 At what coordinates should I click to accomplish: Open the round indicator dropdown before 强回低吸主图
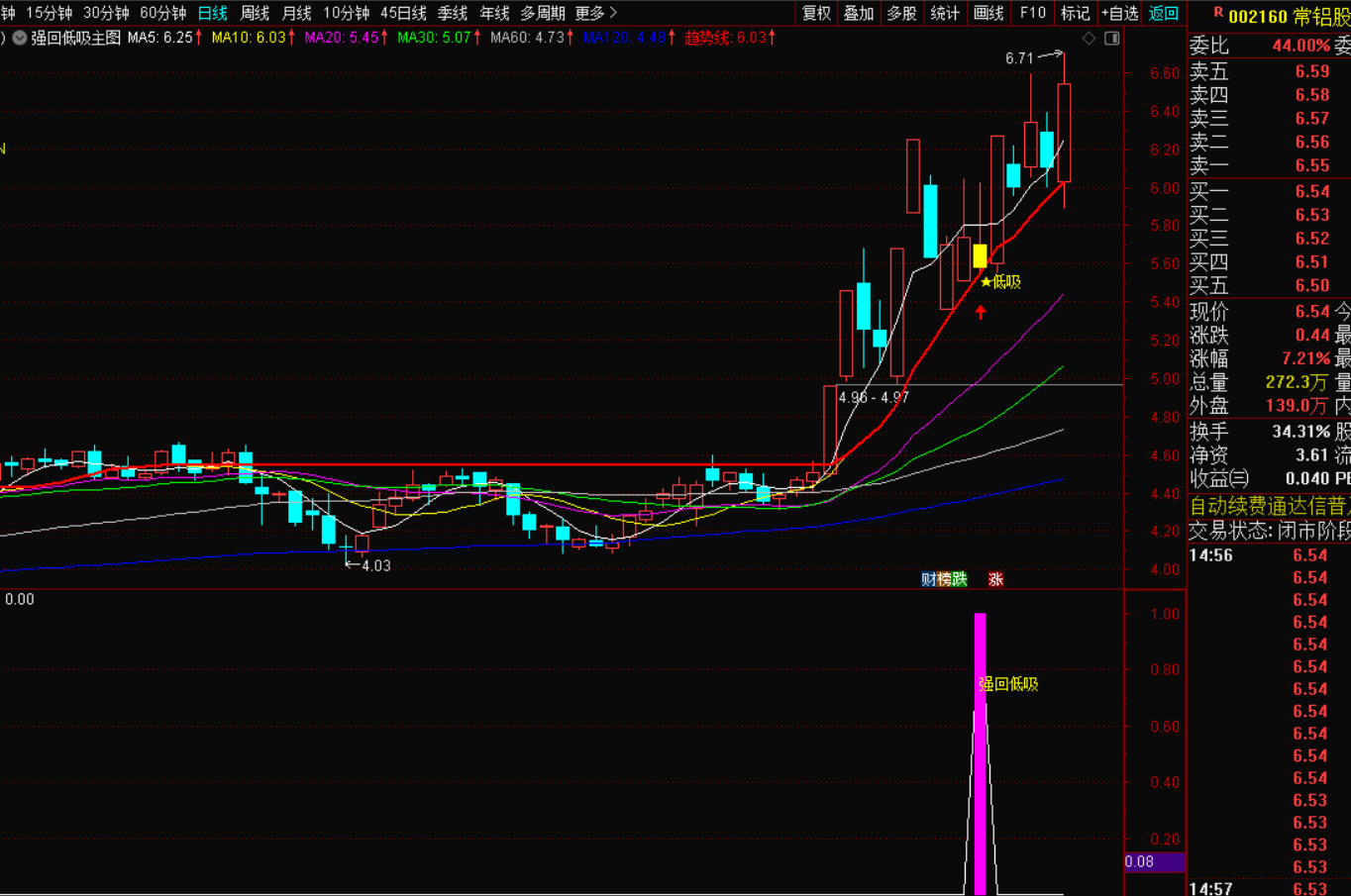(20, 38)
